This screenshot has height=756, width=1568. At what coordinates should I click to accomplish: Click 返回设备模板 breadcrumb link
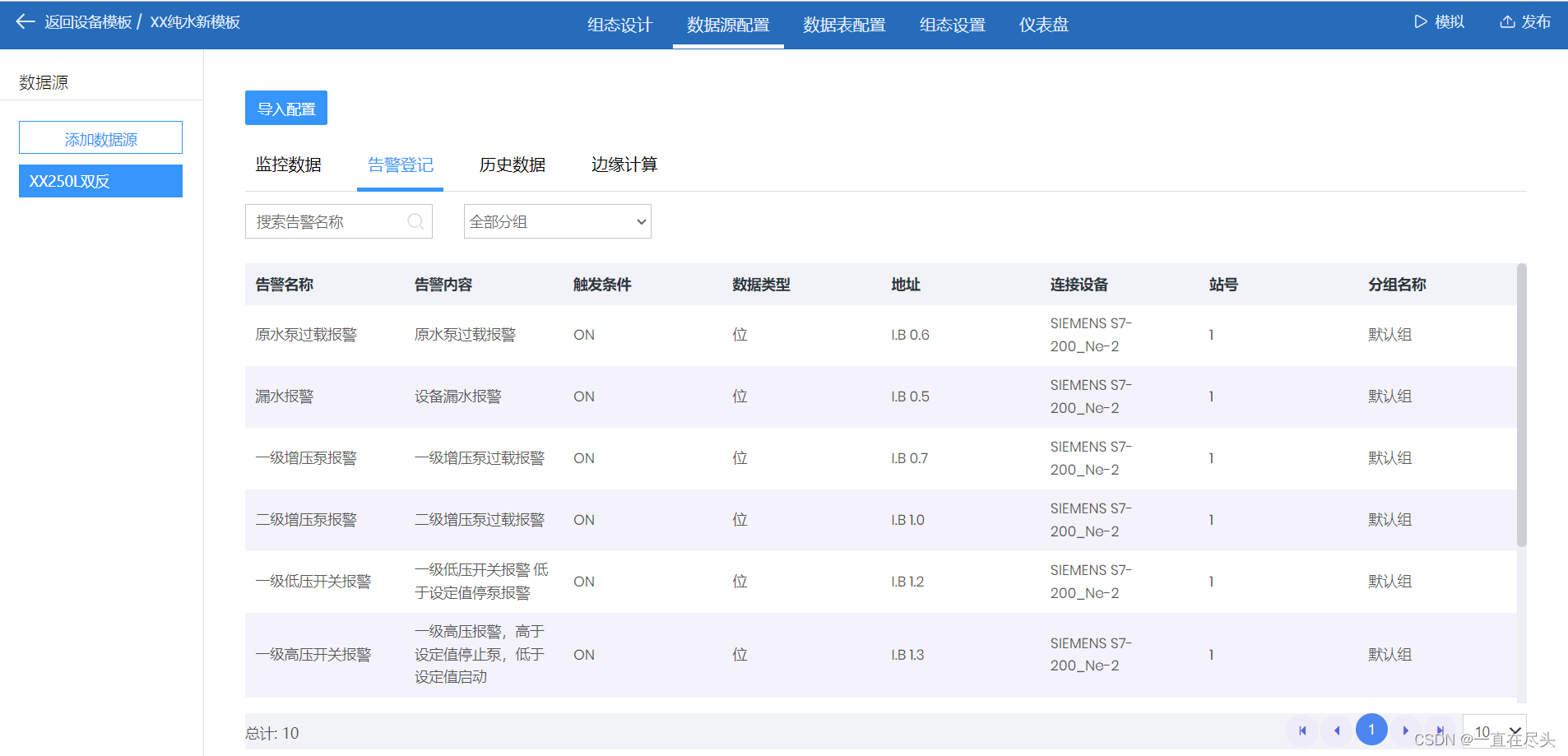click(88, 22)
